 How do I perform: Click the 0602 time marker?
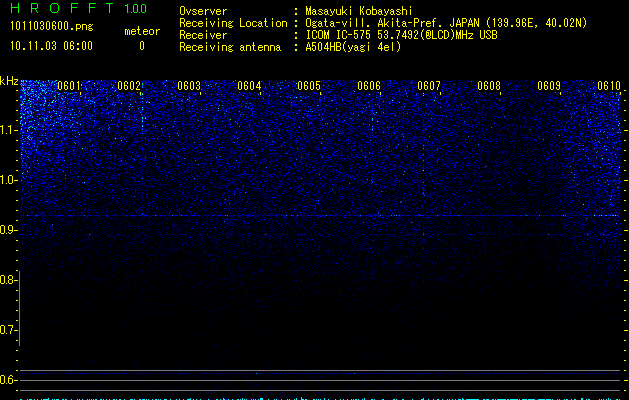pos(129,86)
